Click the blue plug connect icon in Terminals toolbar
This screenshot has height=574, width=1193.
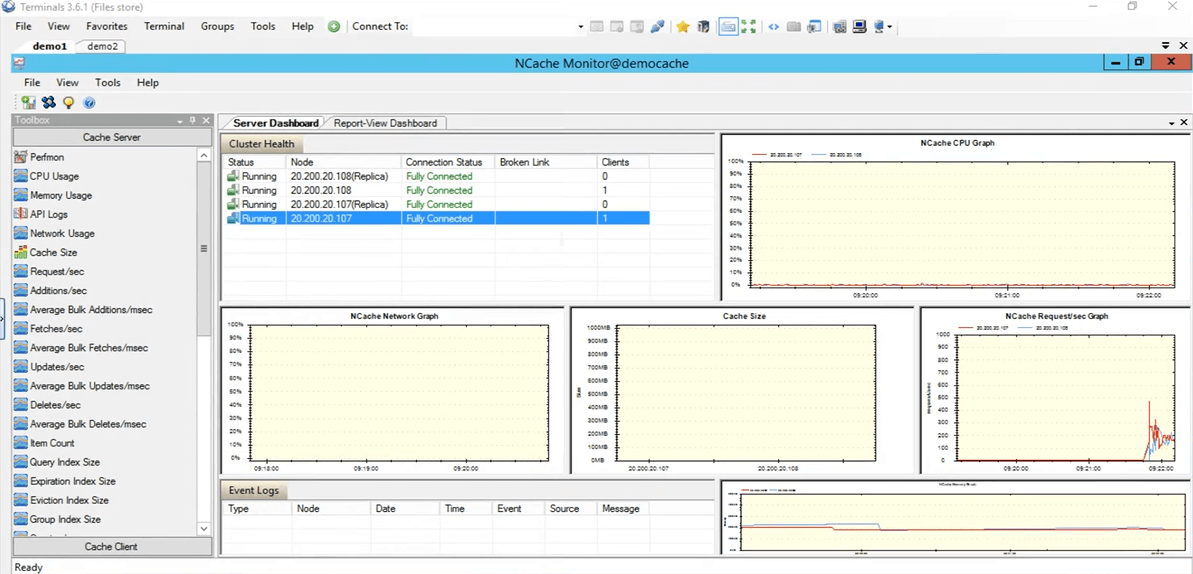coord(657,27)
